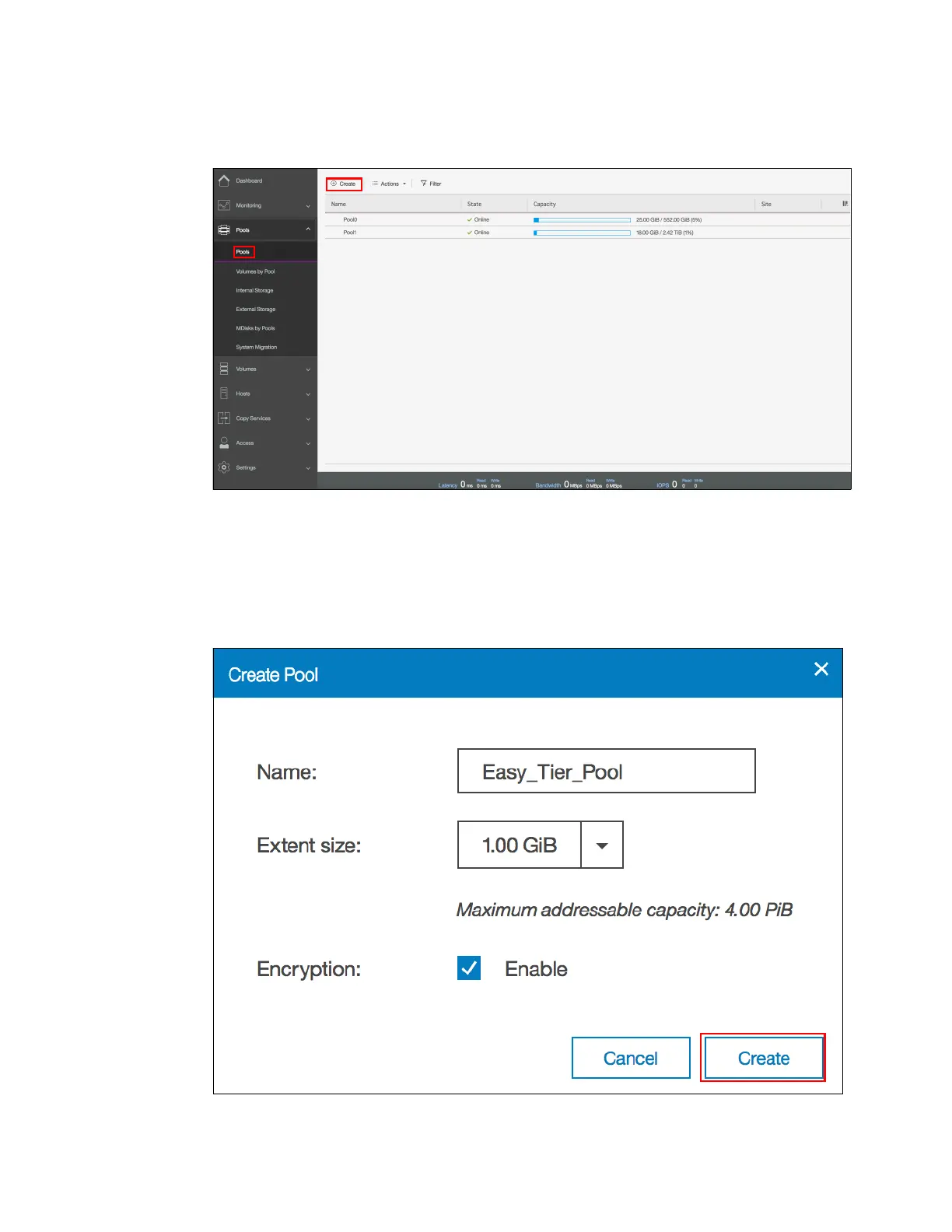Expand the Settings menu chevron
Image resolution: width=952 pixels, height=1232 pixels.
click(308, 468)
